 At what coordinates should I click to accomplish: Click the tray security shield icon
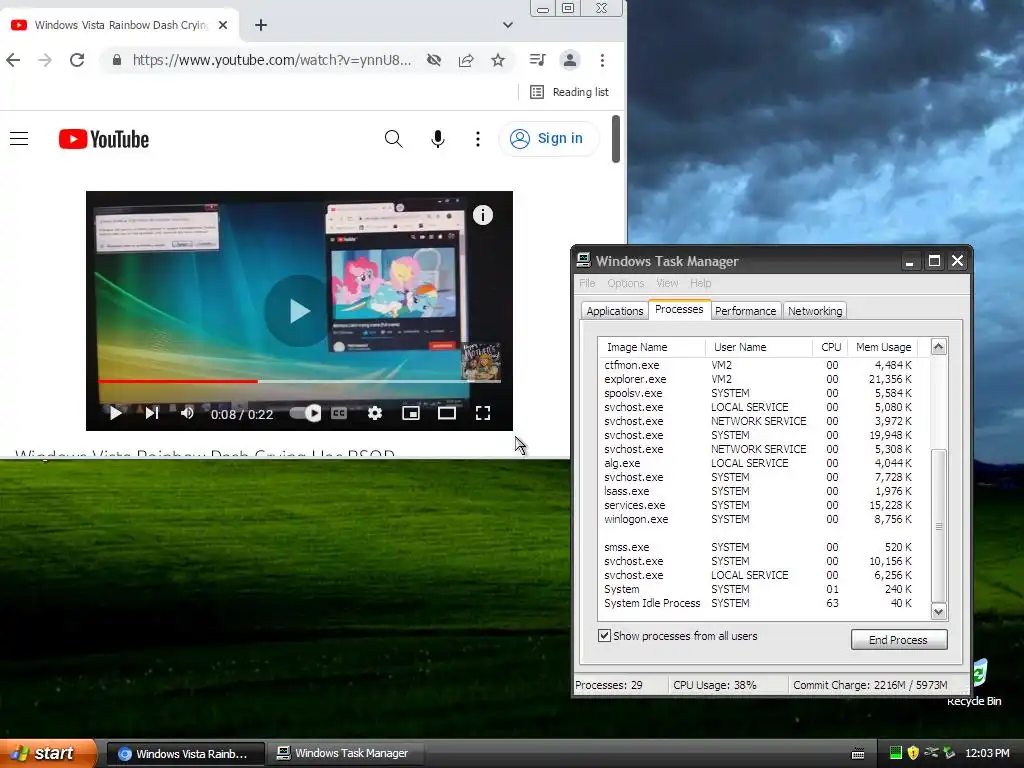[x=913, y=753]
